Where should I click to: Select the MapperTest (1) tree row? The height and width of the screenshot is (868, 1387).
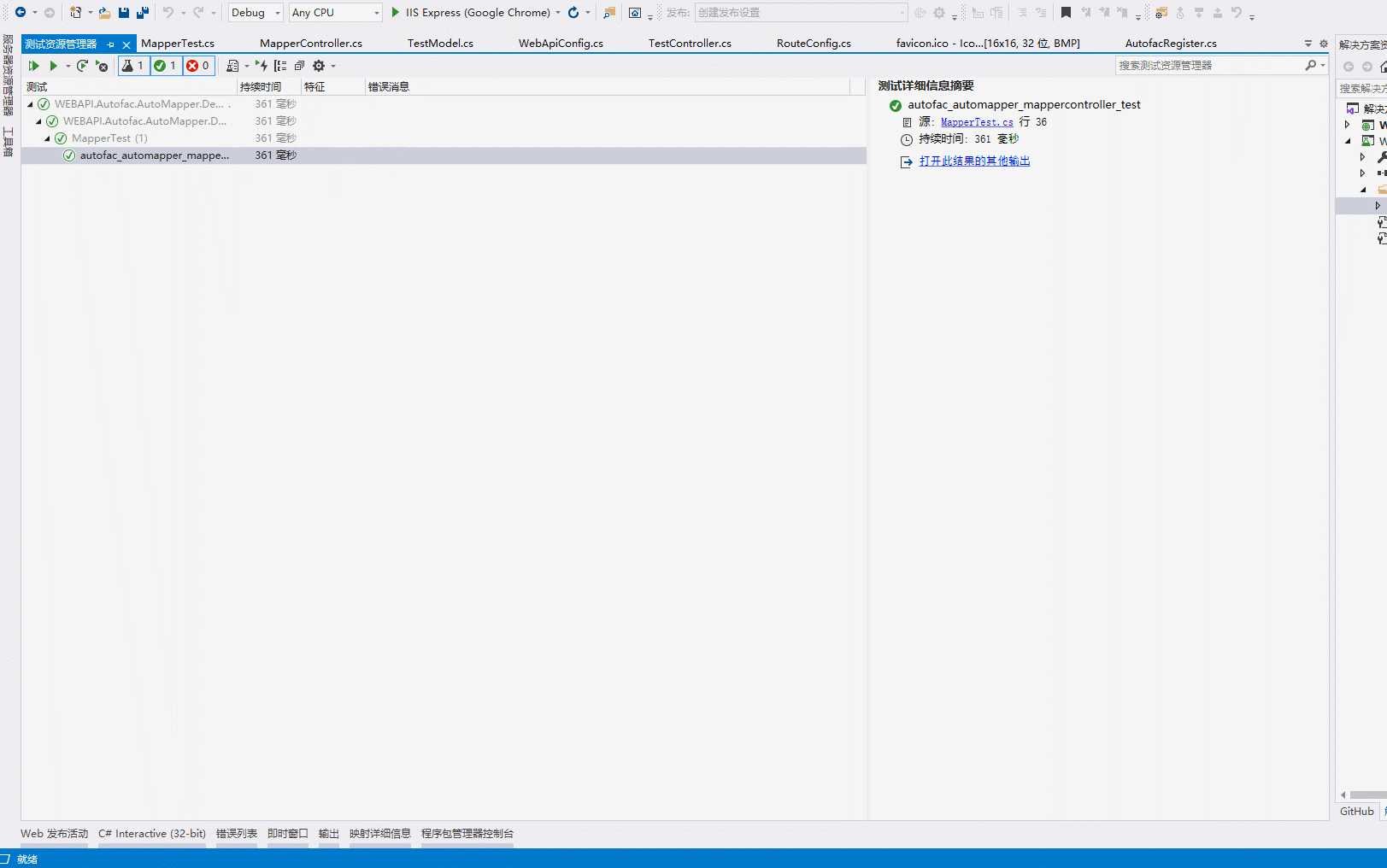pos(444,138)
